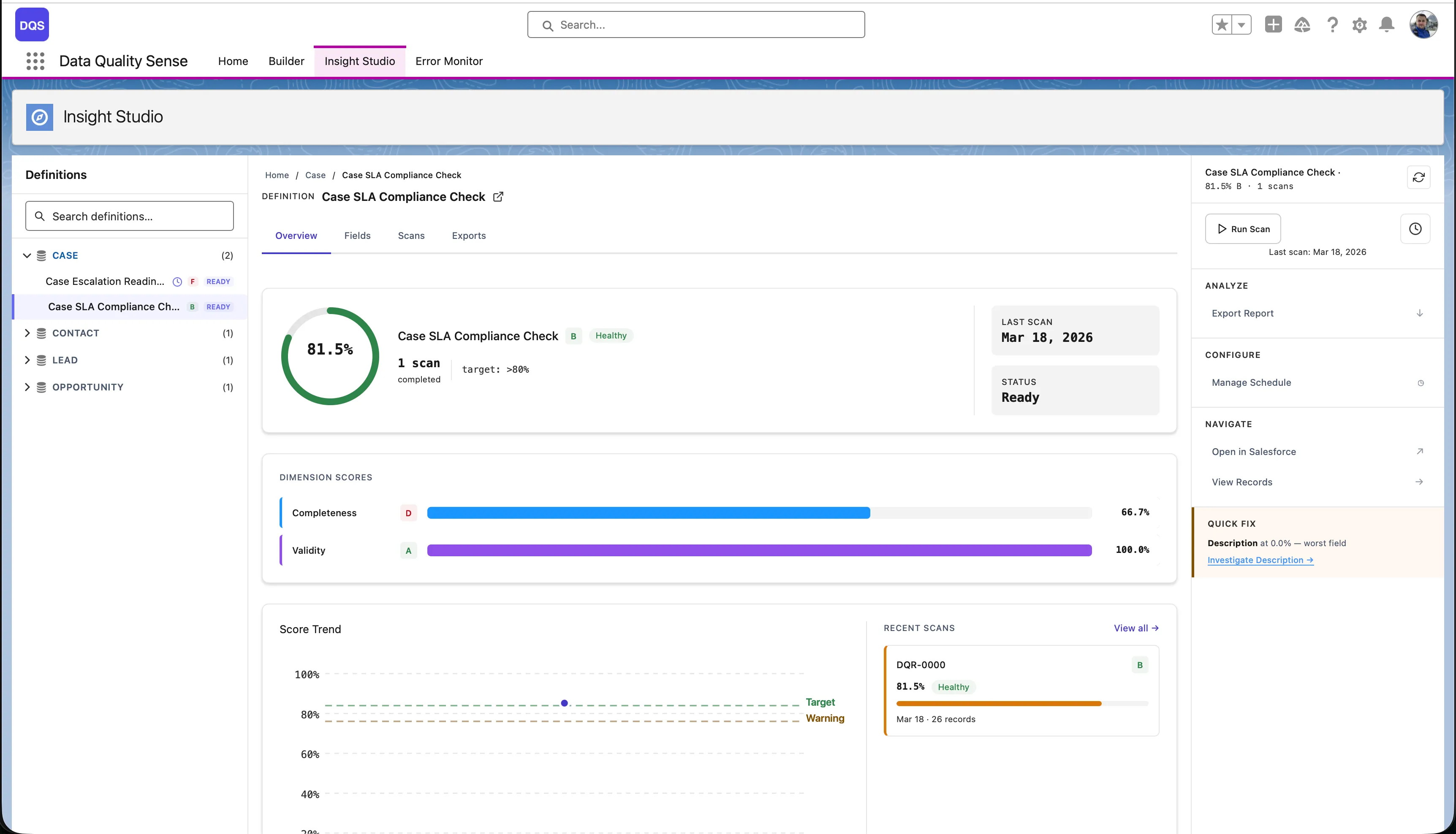Follow the Investigate Description link
Viewport: 1456px width, 834px height.
pyautogui.click(x=1260, y=560)
